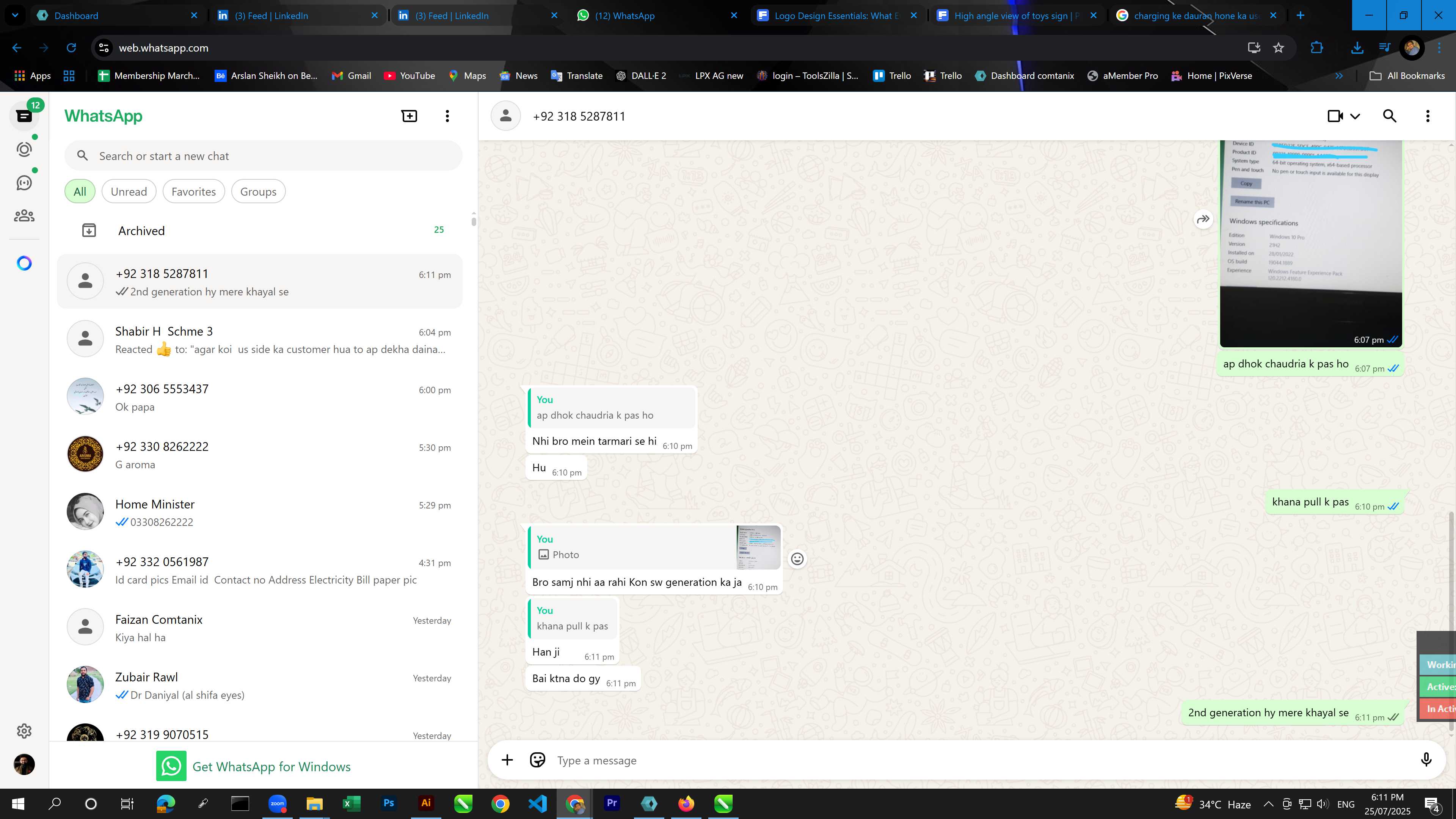
Task: Open the YouTube bookmark
Action: pos(410,76)
